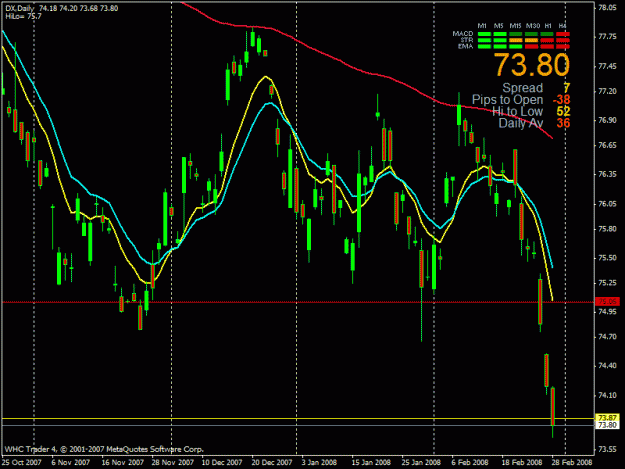Click the 28 Feb 2008 date label
The image size is (625, 469).
click(x=572, y=462)
